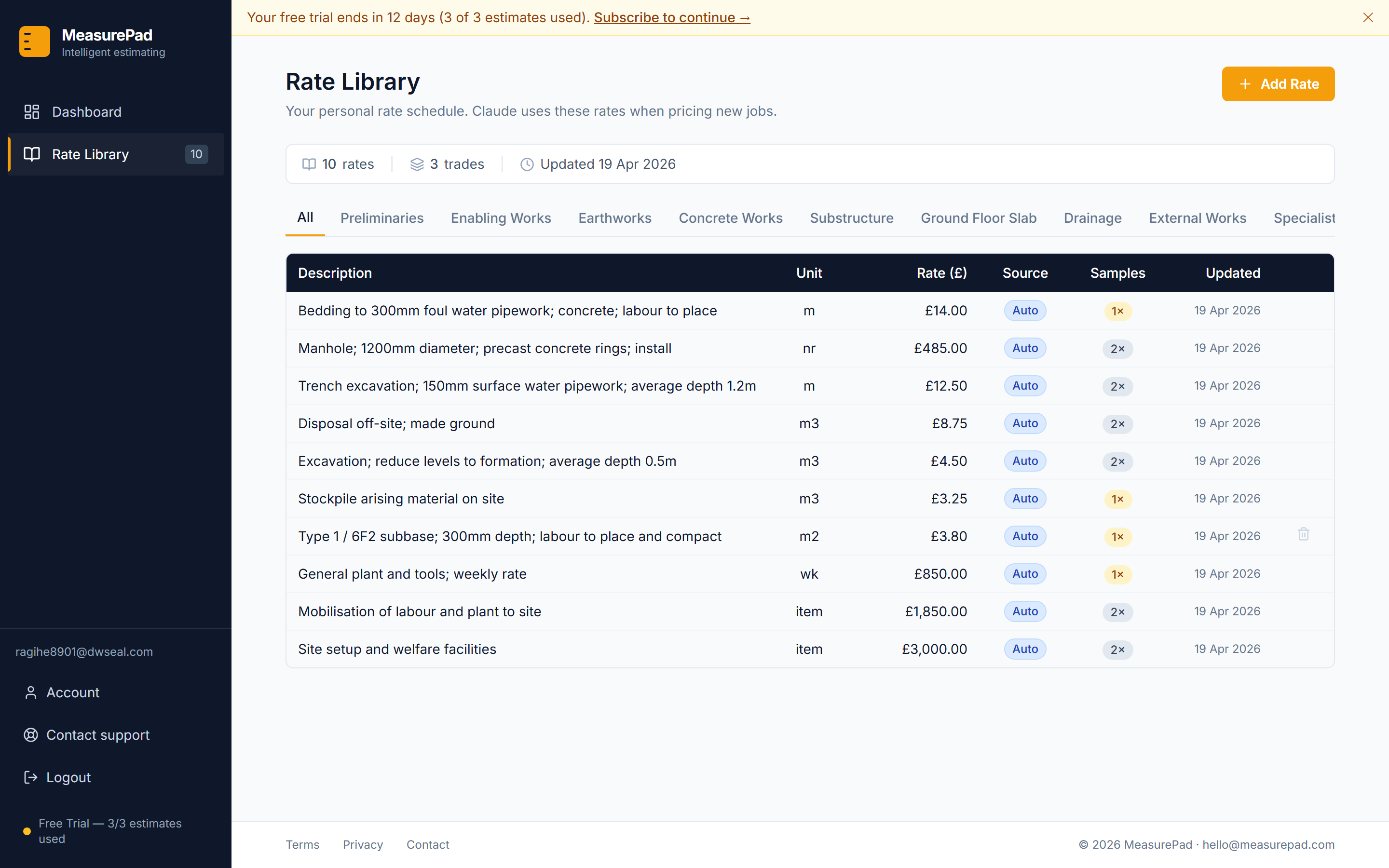
Task: Click the layers icon next to "3 trades"
Action: click(416, 163)
